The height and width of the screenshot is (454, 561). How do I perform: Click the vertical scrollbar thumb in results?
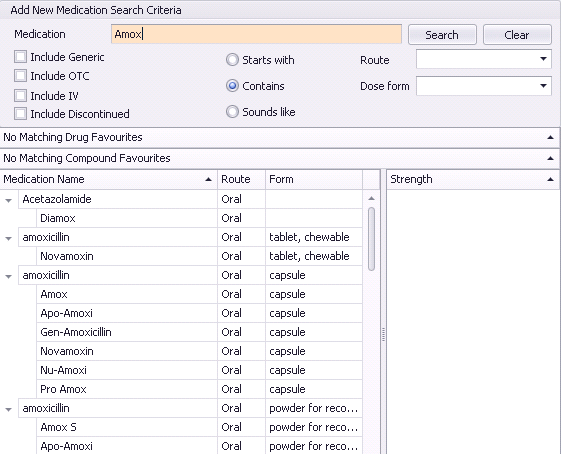click(371, 239)
